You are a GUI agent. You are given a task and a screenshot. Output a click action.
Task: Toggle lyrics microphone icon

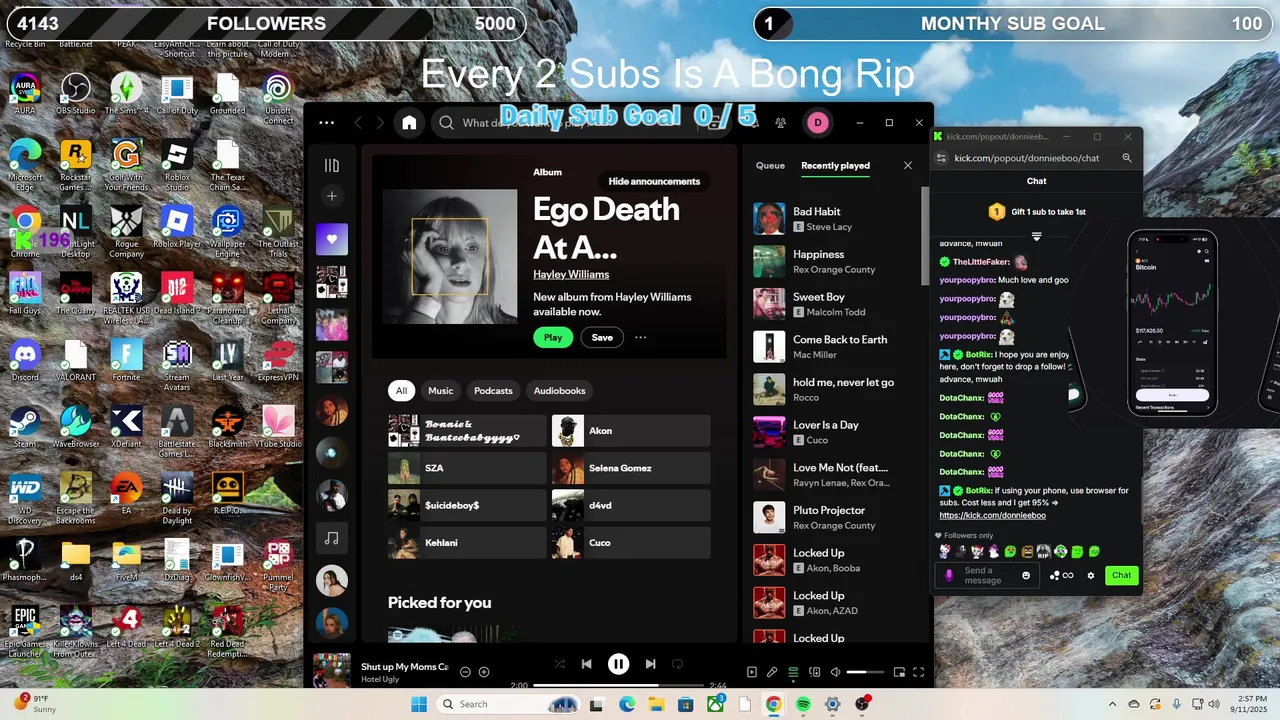click(x=772, y=672)
